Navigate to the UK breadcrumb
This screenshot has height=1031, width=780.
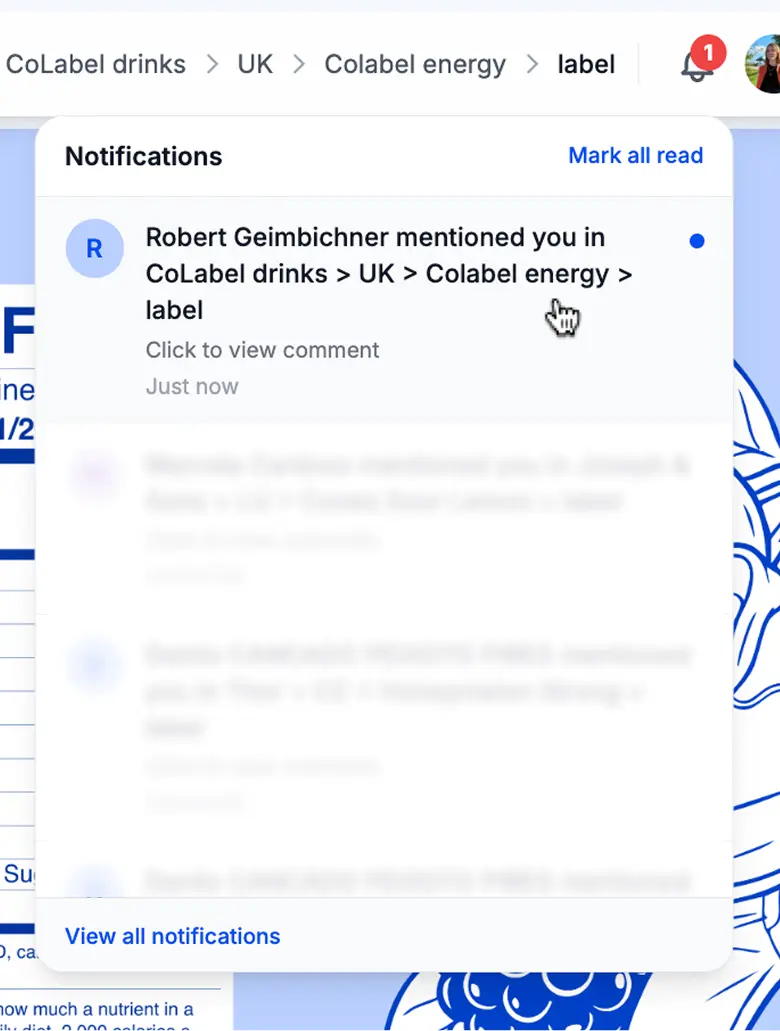tap(255, 65)
